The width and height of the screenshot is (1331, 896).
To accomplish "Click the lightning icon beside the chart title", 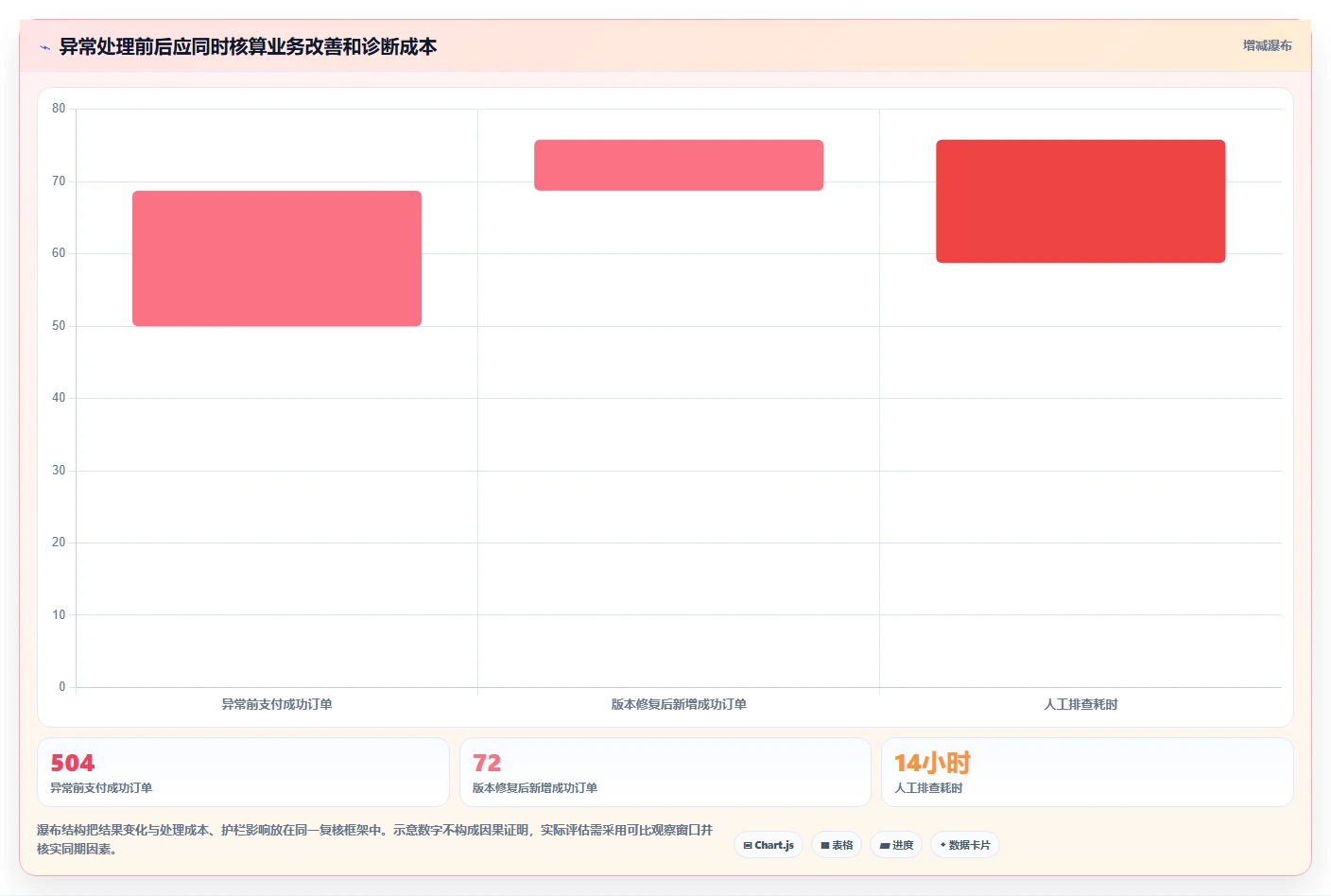I will (44, 47).
